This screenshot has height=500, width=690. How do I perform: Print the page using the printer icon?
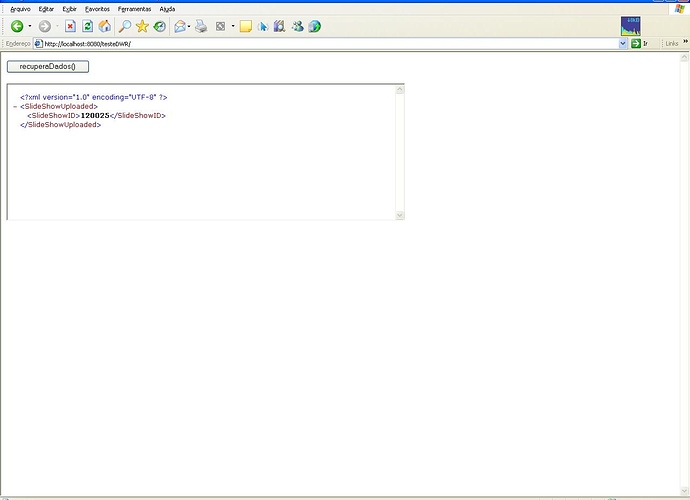point(201,26)
